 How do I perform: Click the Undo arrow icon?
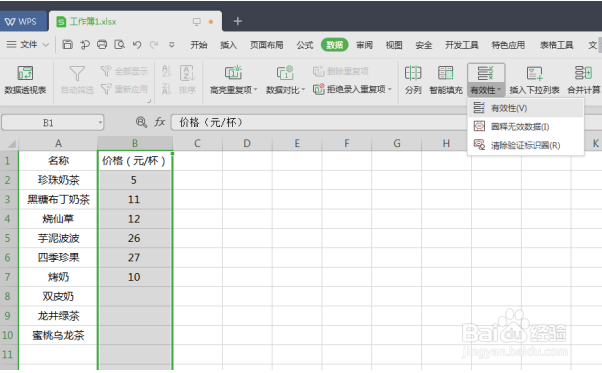137,45
